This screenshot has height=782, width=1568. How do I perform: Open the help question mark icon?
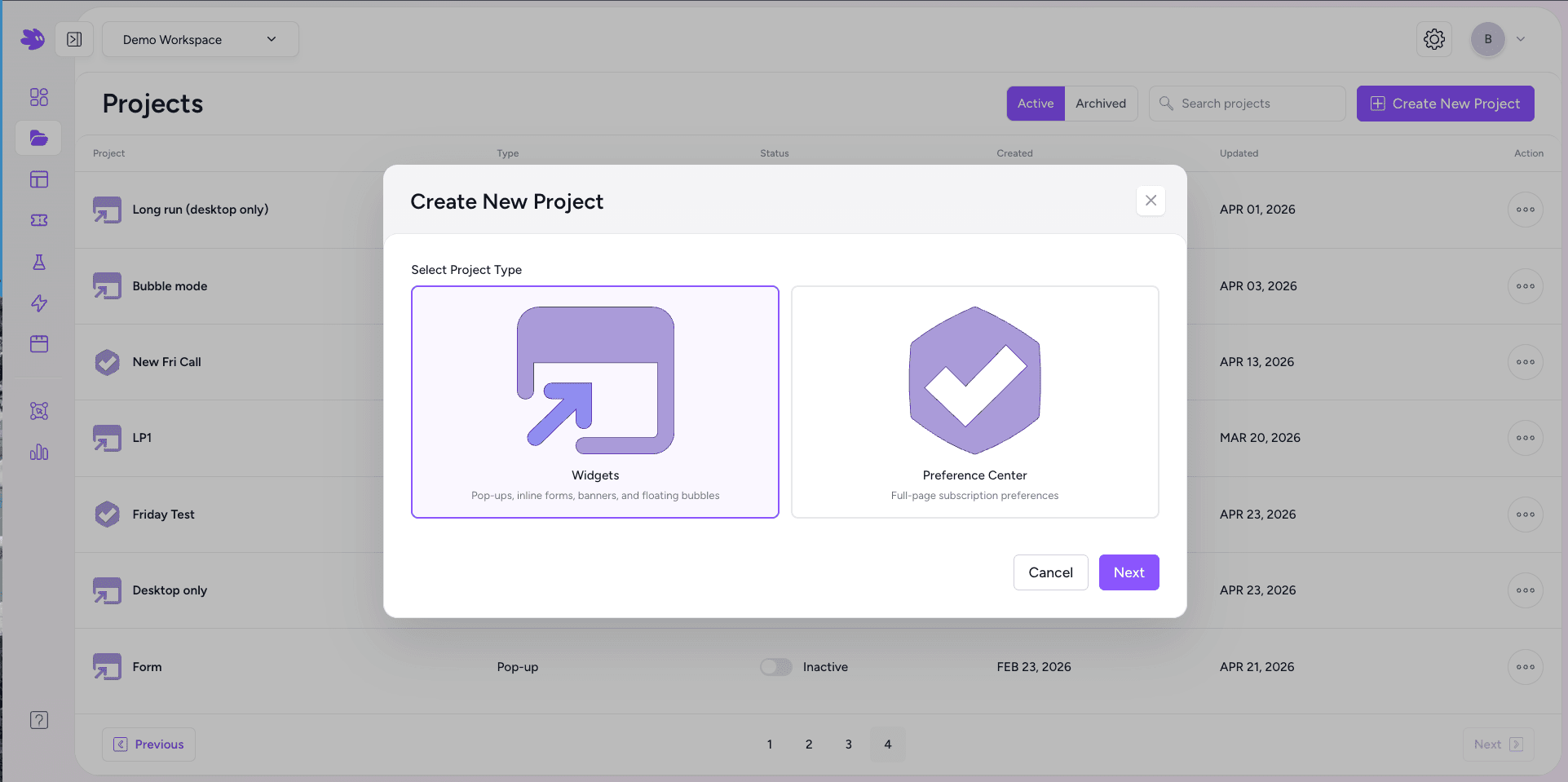tap(39, 720)
